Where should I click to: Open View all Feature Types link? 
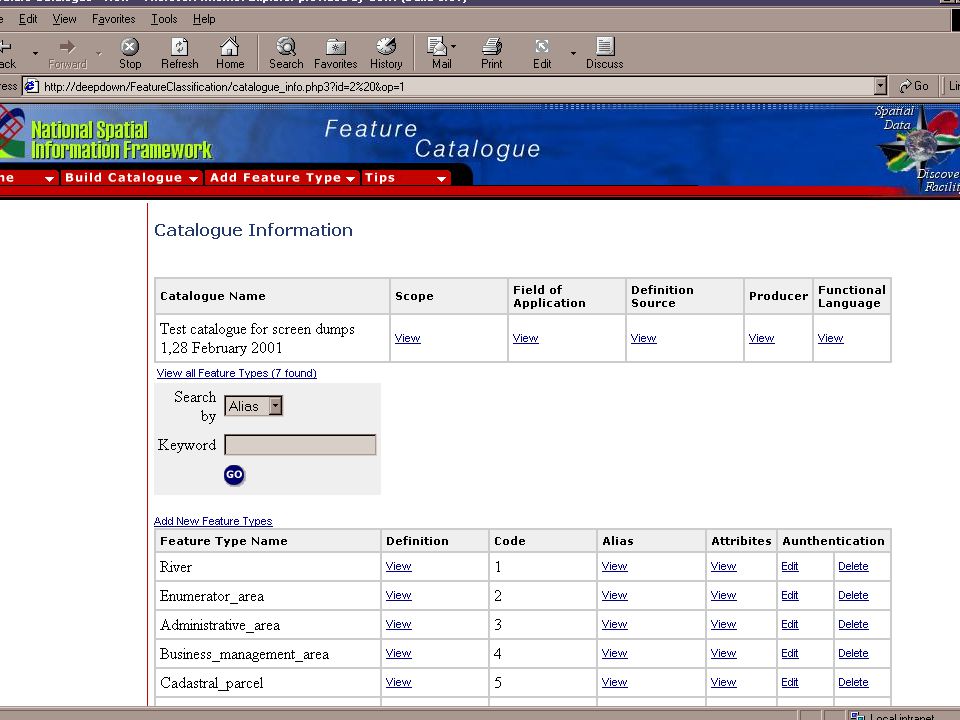pyautogui.click(x=236, y=373)
